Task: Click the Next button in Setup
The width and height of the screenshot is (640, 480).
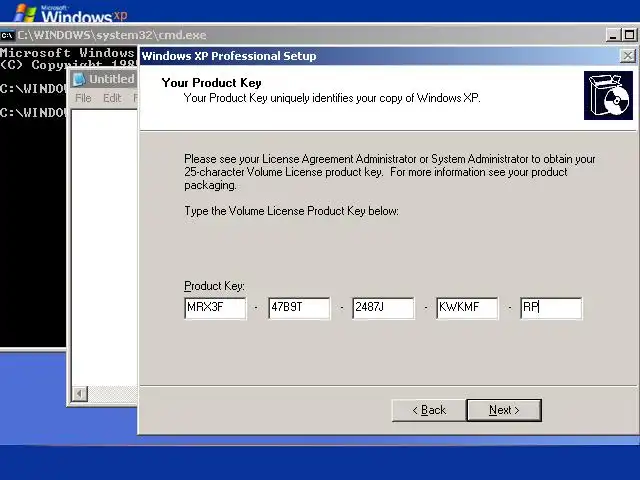Action: coord(504,410)
